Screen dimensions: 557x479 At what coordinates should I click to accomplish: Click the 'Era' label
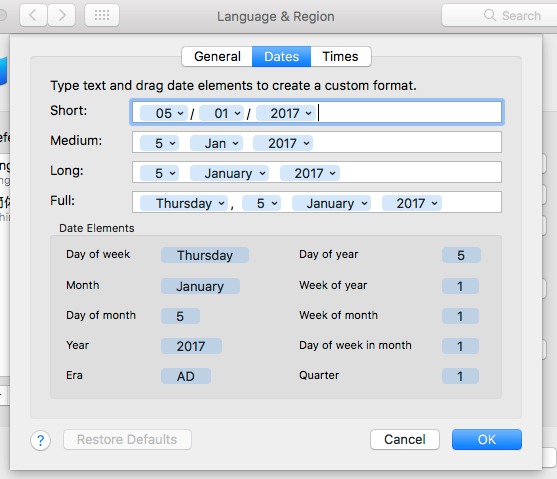click(74, 375)
